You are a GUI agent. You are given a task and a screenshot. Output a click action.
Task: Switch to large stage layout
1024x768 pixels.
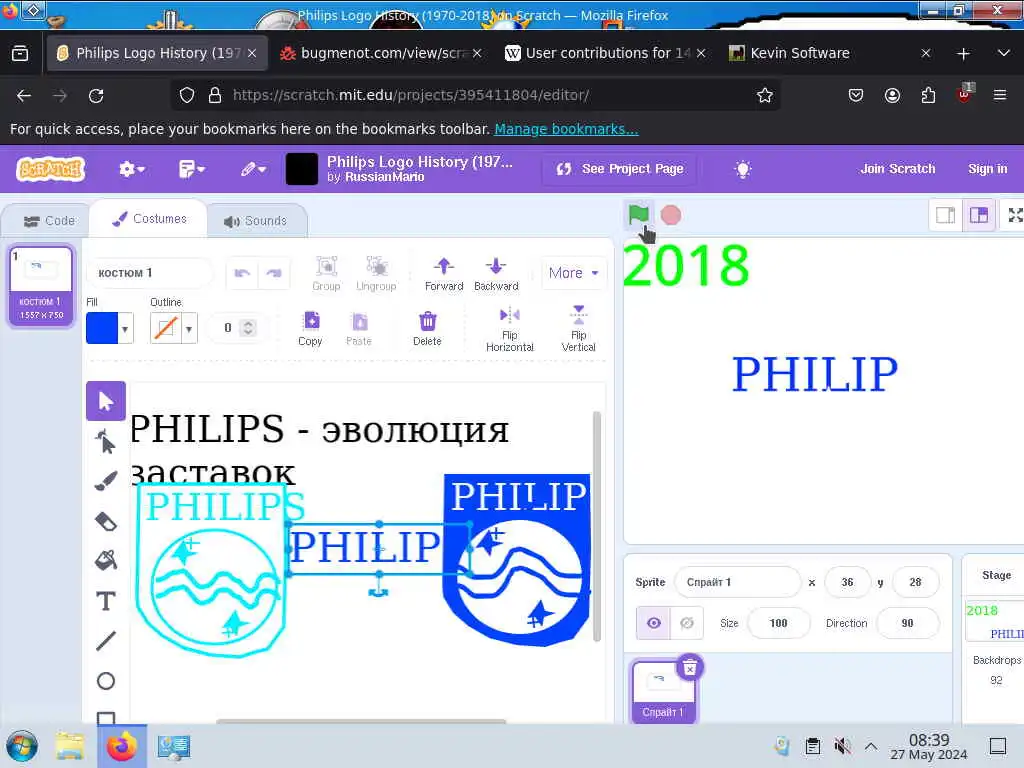(x=978, y=215)
